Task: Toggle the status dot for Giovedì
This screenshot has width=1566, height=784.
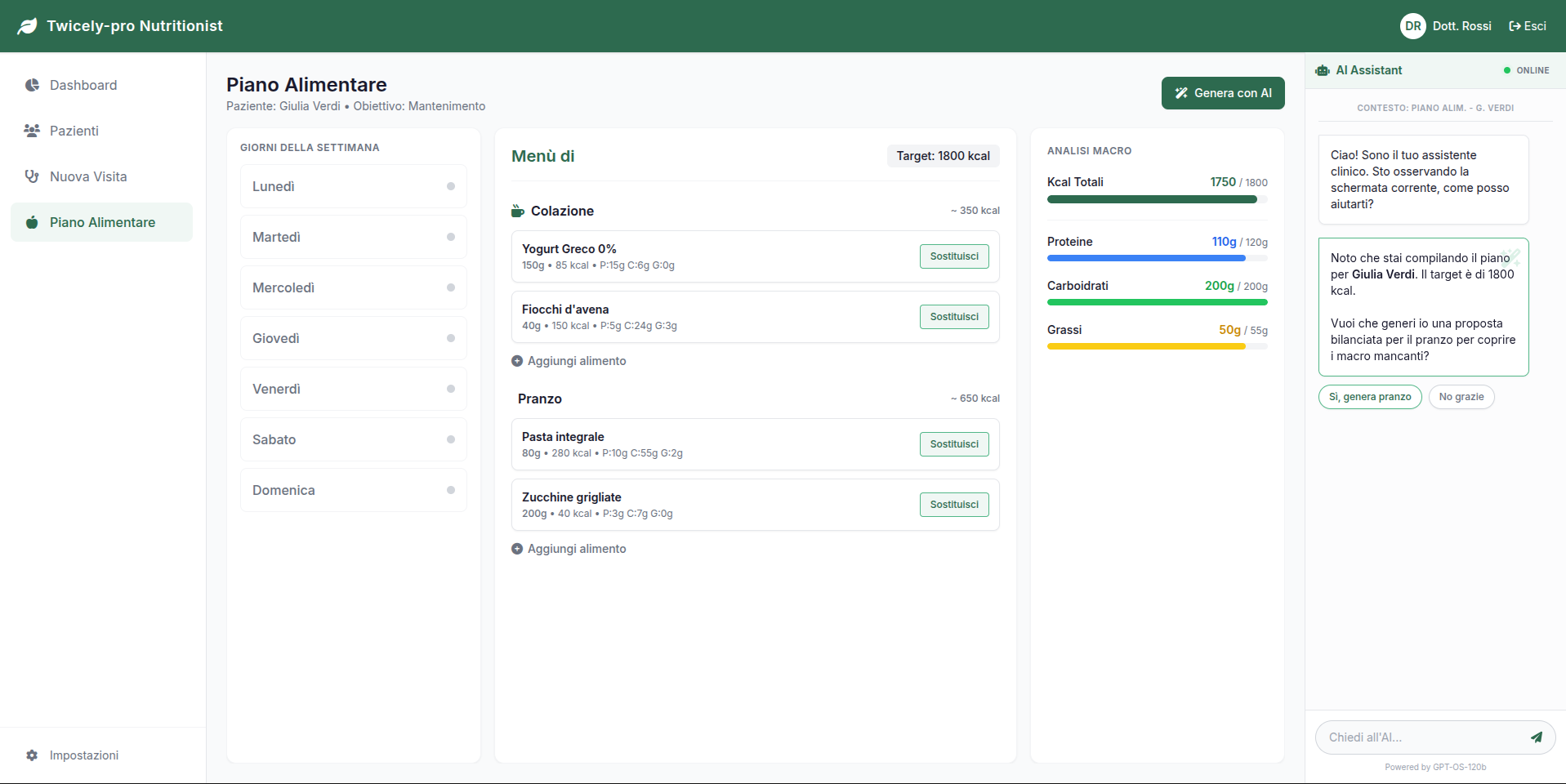Action: pos(451,338)
